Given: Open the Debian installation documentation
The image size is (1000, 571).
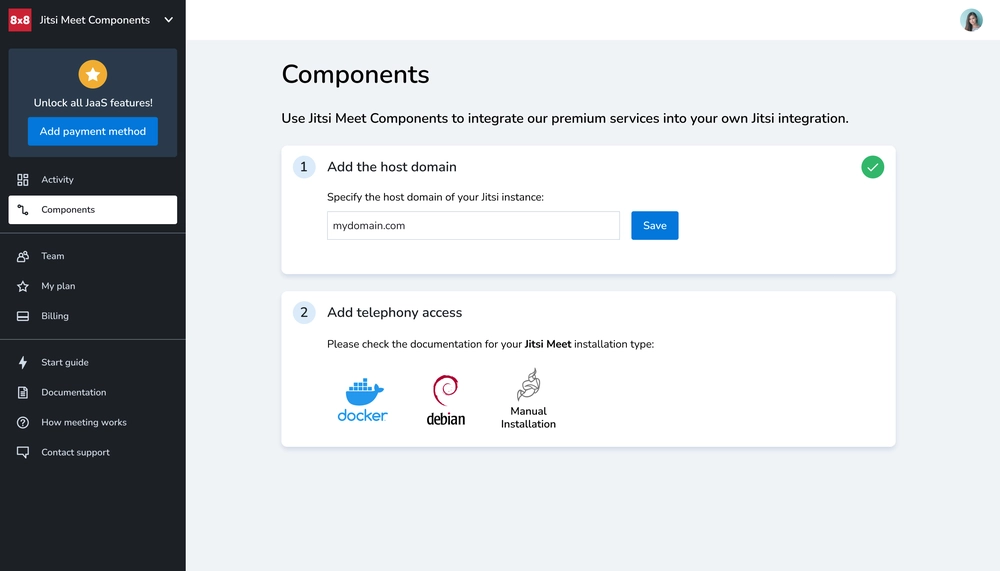Looking at the screenshot, I should (x=446, y=400).
